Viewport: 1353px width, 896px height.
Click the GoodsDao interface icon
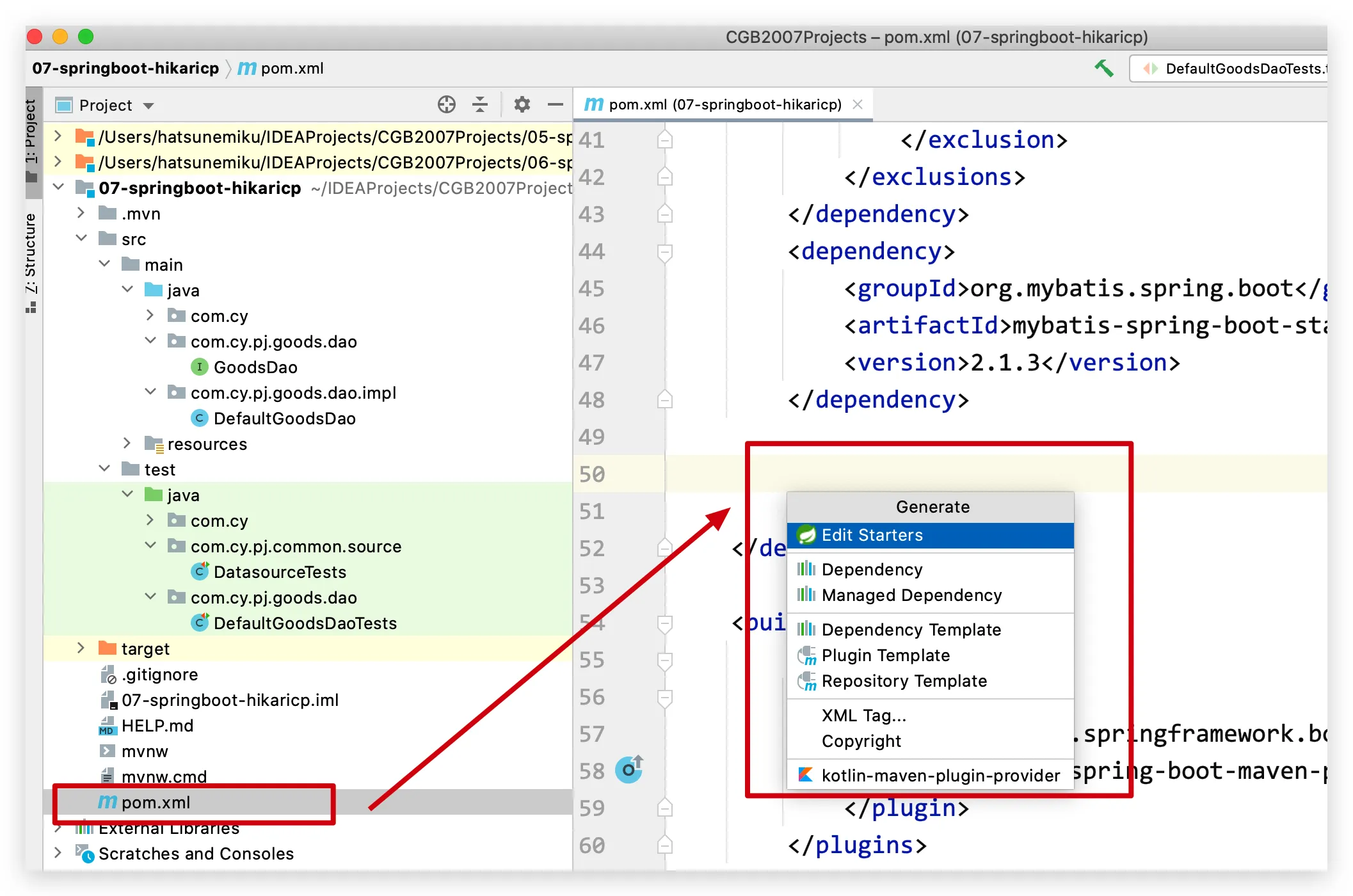click(x=200, y=367)
